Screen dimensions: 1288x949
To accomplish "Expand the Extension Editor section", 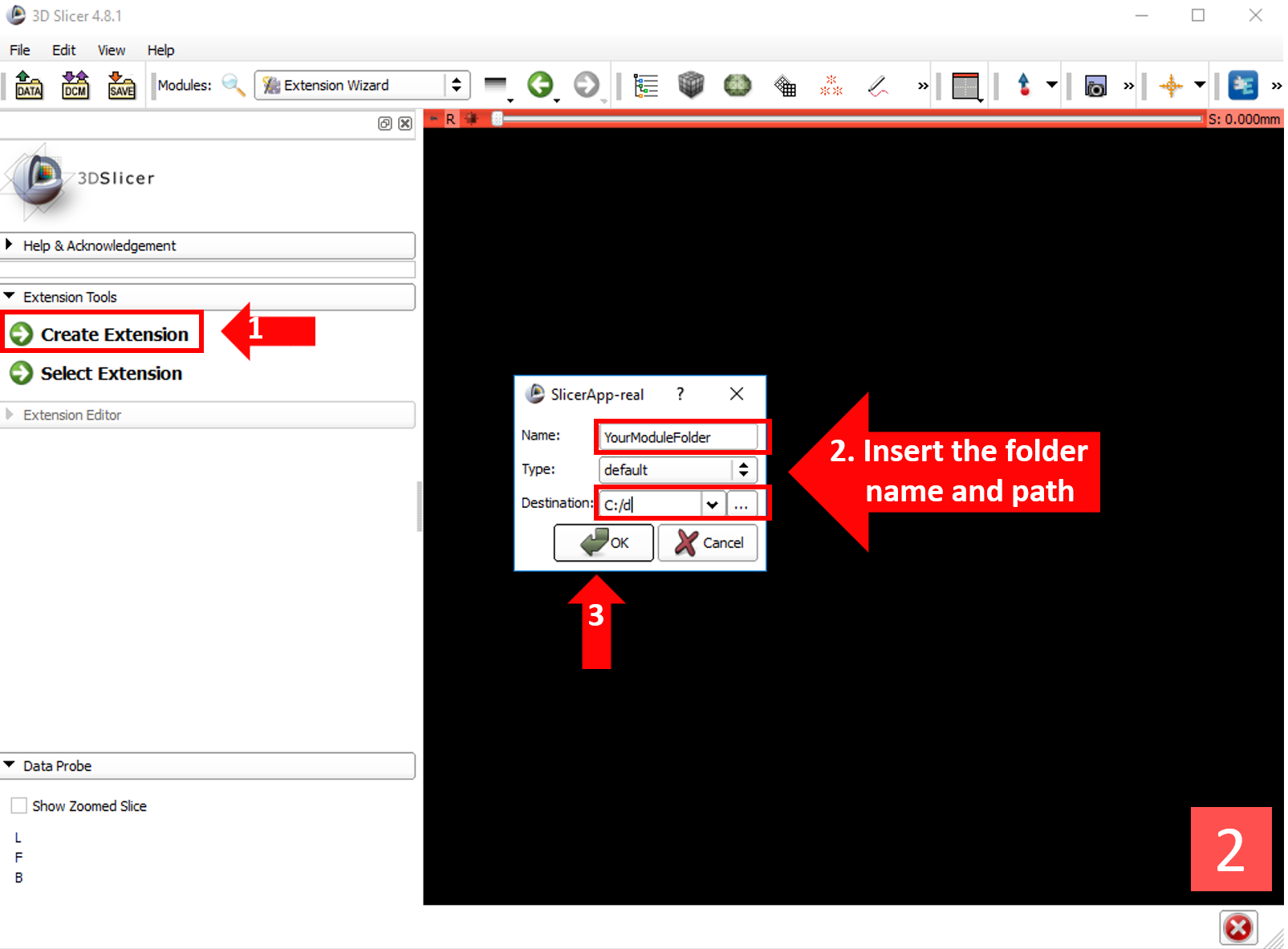I will (x=208, y=415).
